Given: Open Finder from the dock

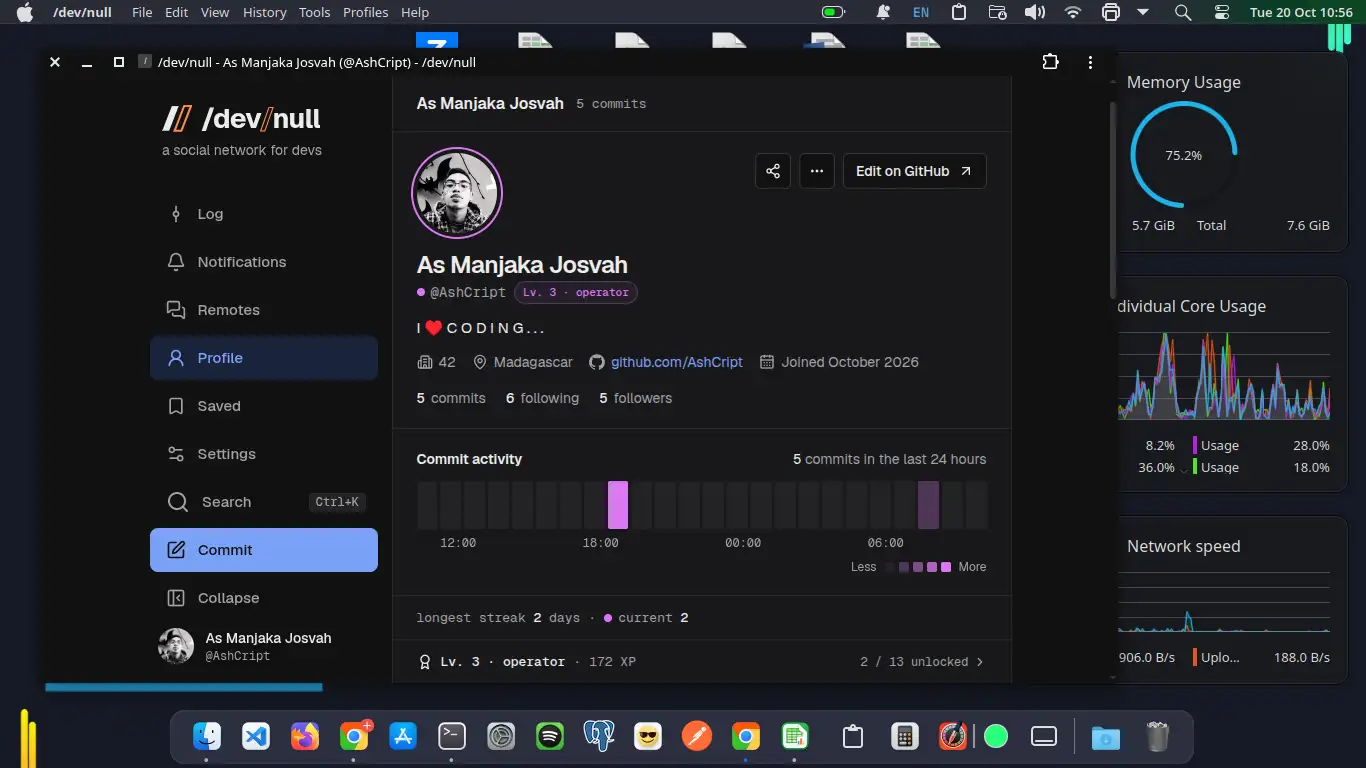Looking at the screenshot, I should point(207,737).
